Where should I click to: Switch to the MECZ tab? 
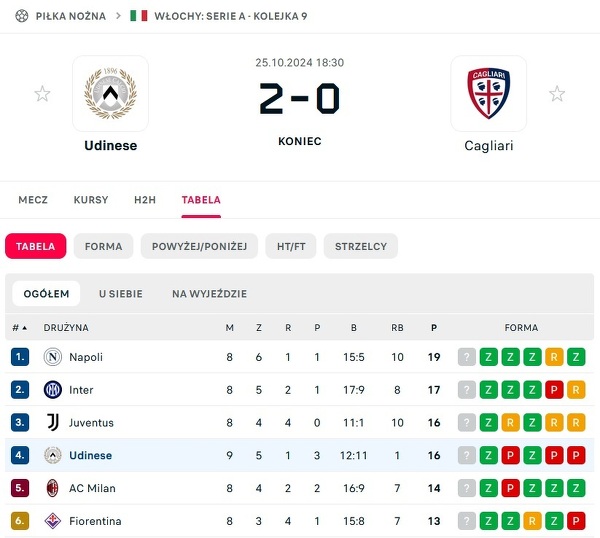33,200
